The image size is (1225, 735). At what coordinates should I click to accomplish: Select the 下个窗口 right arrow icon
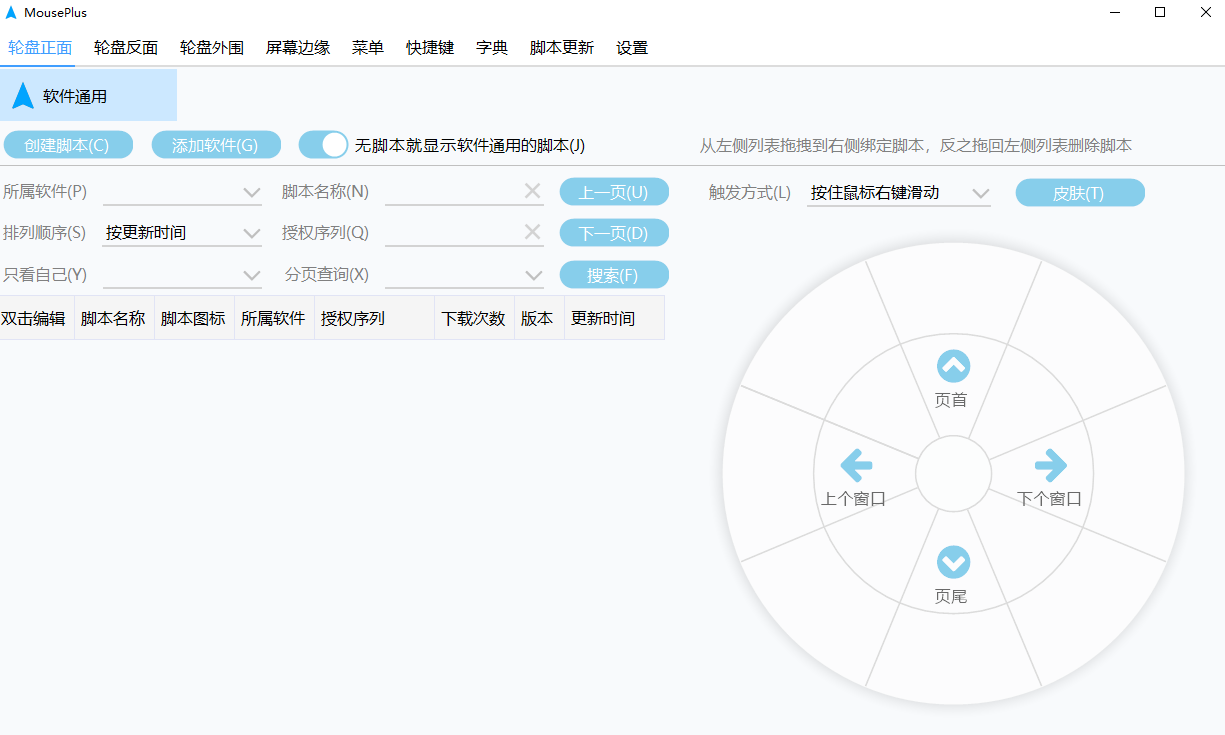[1051, 465]
